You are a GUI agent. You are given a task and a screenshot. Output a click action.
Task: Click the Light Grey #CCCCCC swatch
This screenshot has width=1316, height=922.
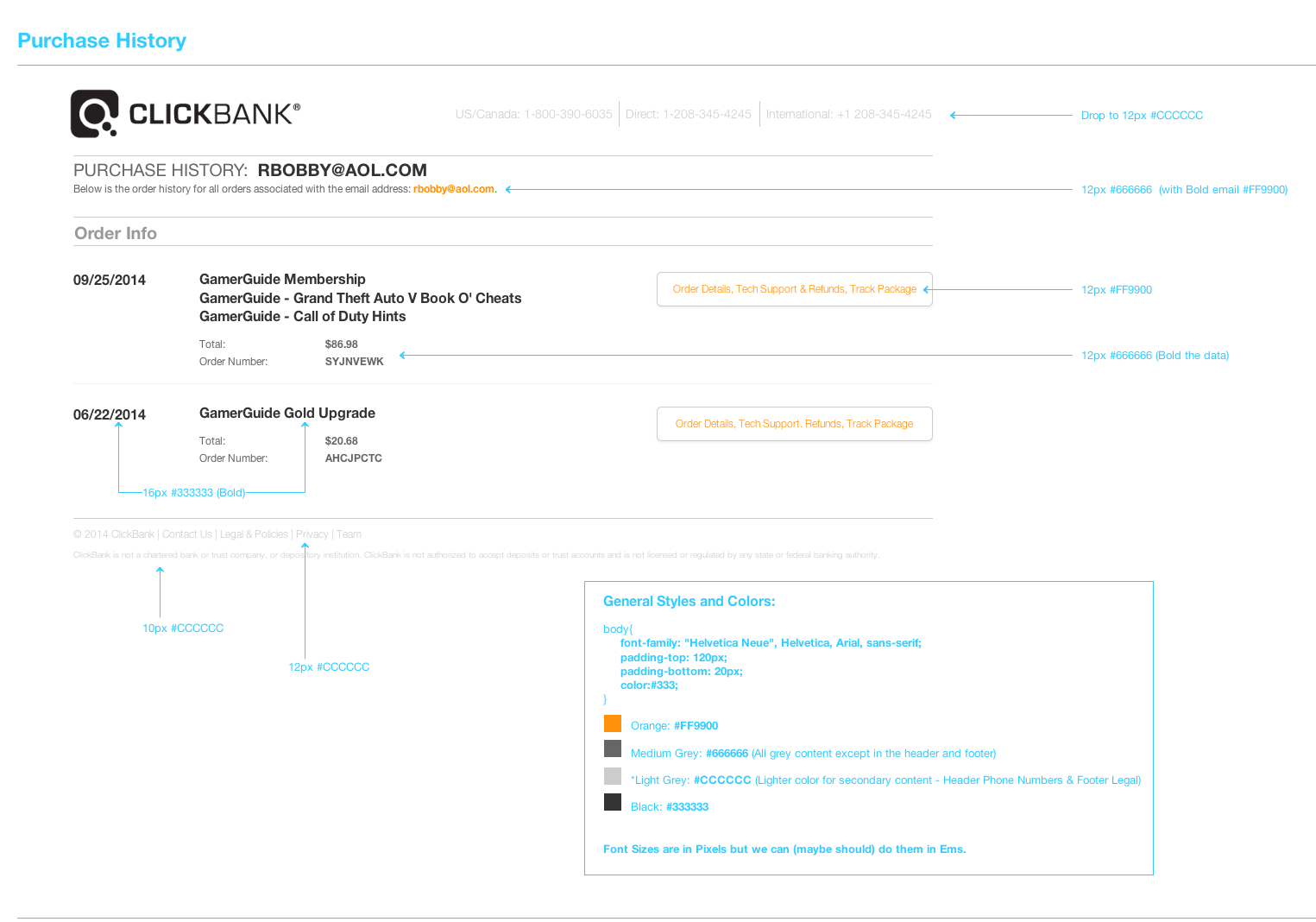click(613, 776)
